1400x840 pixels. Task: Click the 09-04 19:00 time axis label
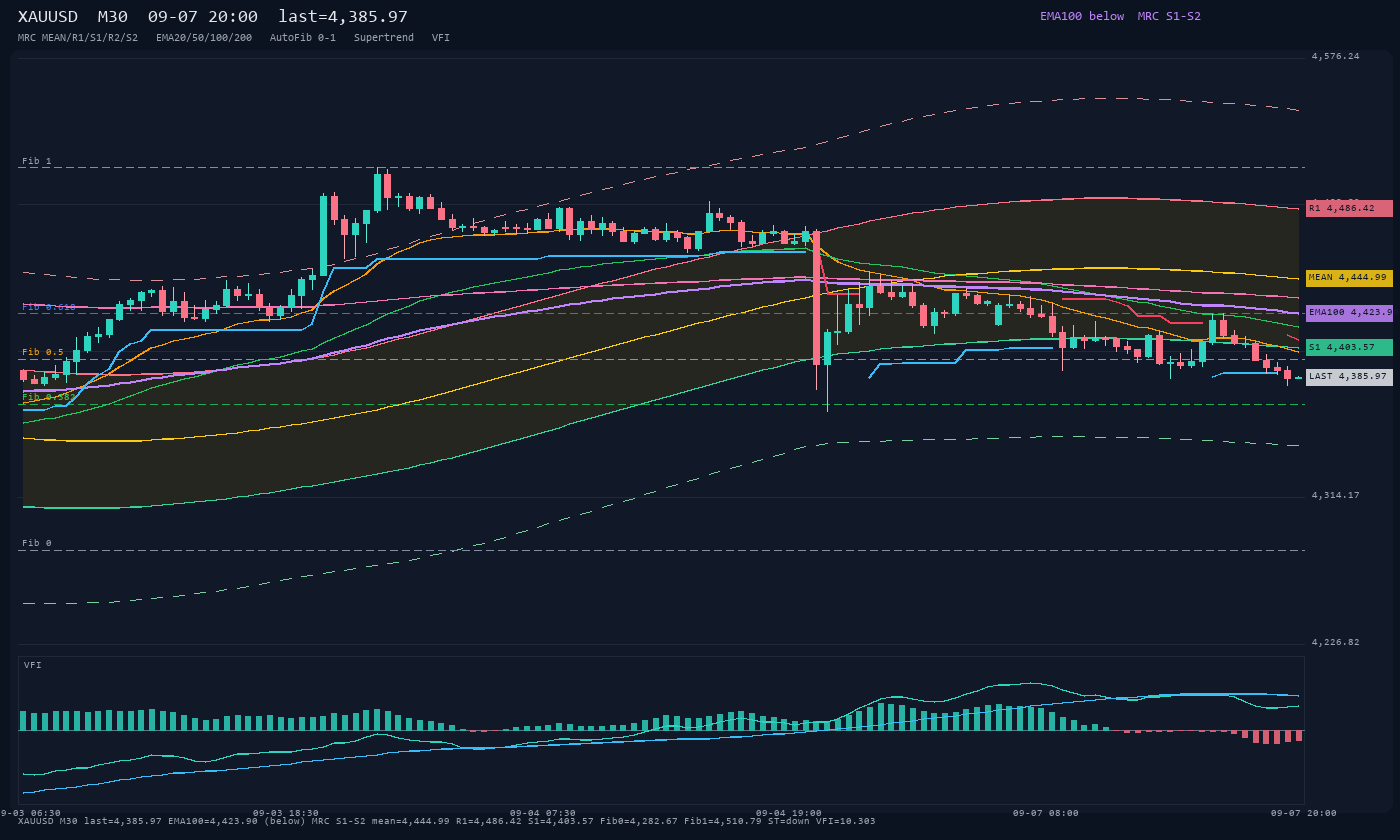tap(789, 813)
